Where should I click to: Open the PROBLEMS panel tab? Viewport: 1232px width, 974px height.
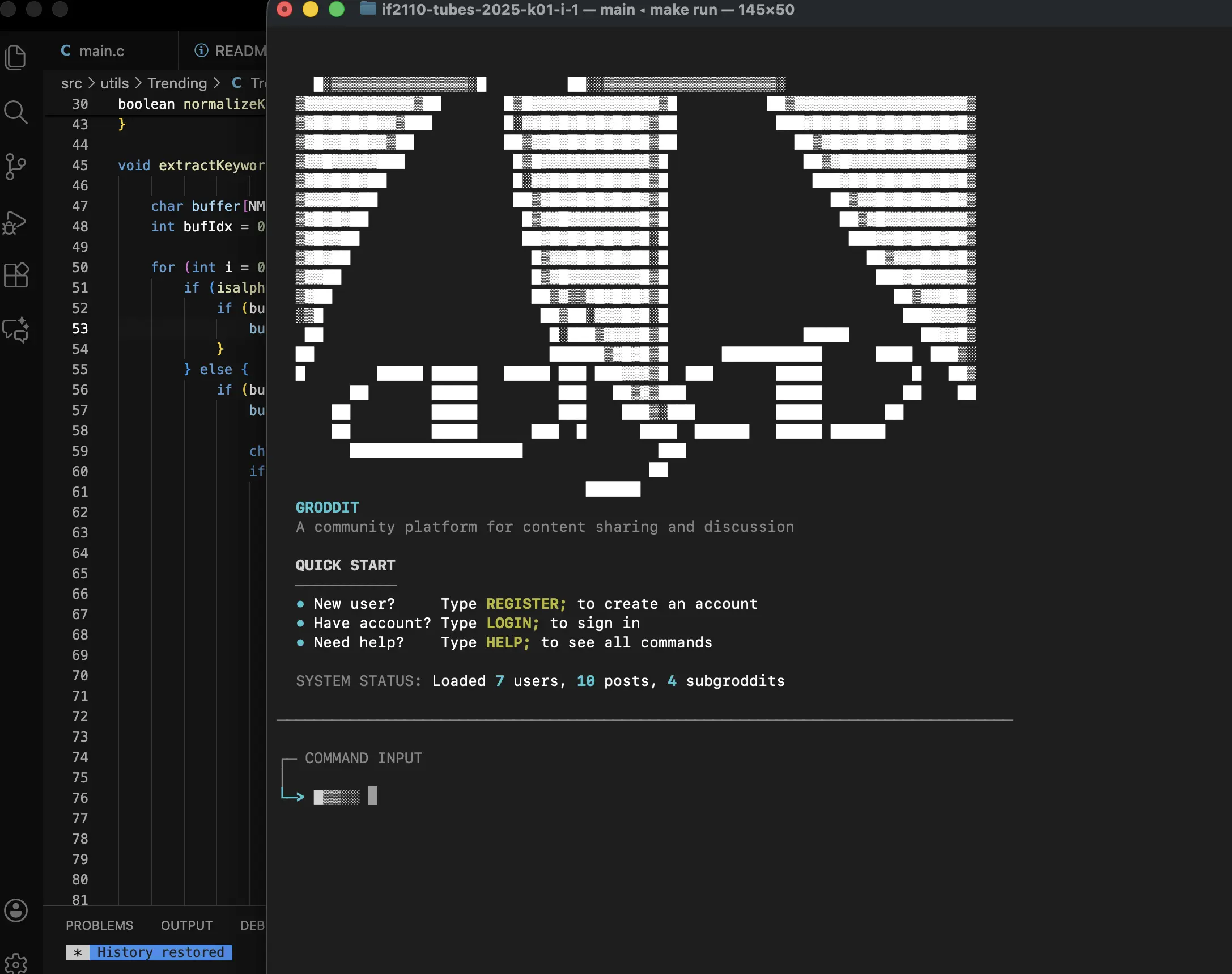(x=99, y=925)
